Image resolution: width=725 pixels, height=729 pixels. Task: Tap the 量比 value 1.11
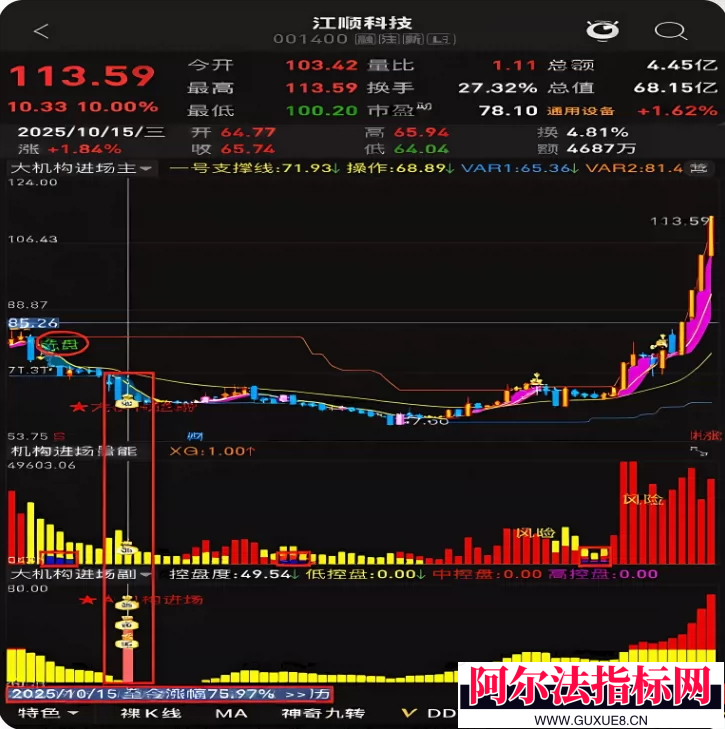[514, 65]
